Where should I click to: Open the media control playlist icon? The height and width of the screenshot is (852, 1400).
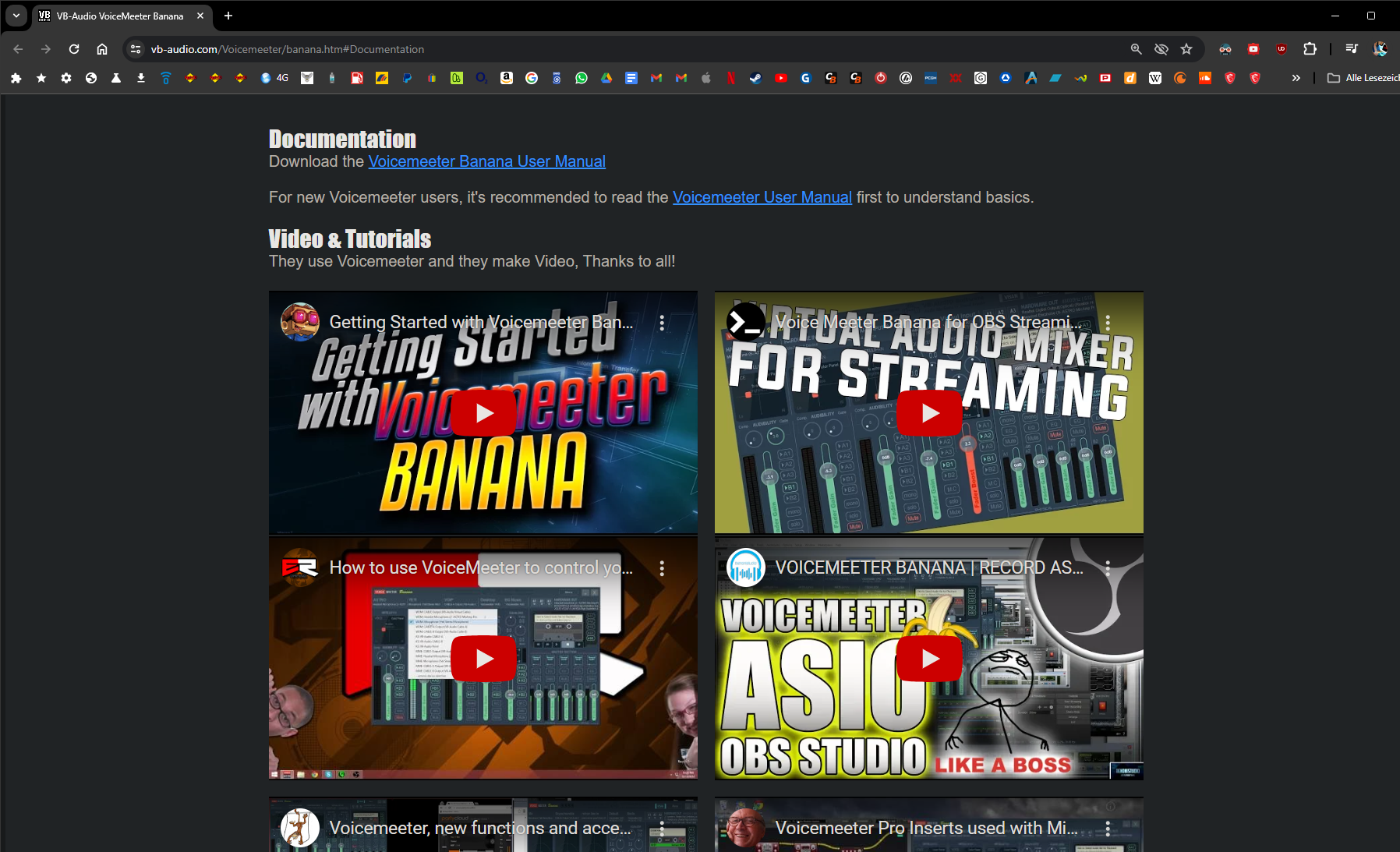point(1352,49)
